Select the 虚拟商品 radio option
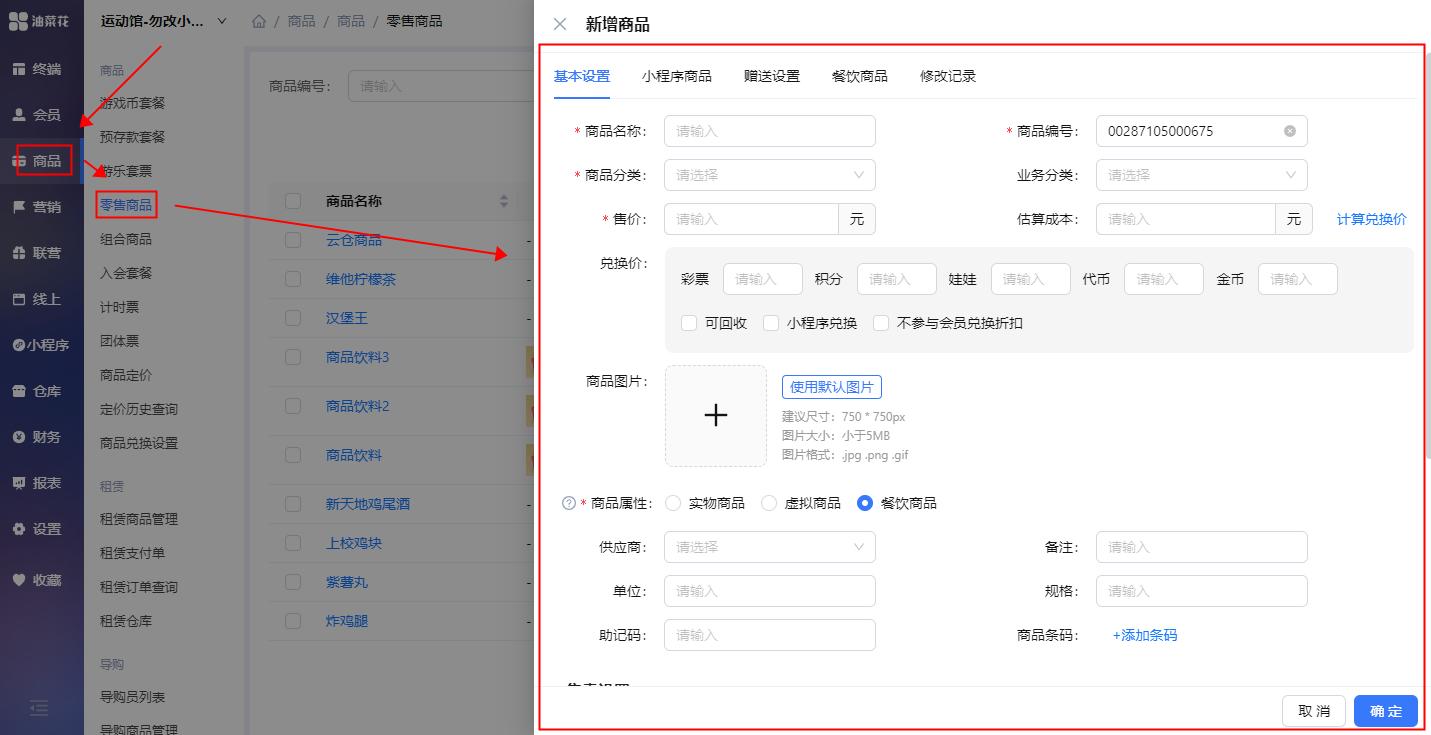 click(769, 503)
